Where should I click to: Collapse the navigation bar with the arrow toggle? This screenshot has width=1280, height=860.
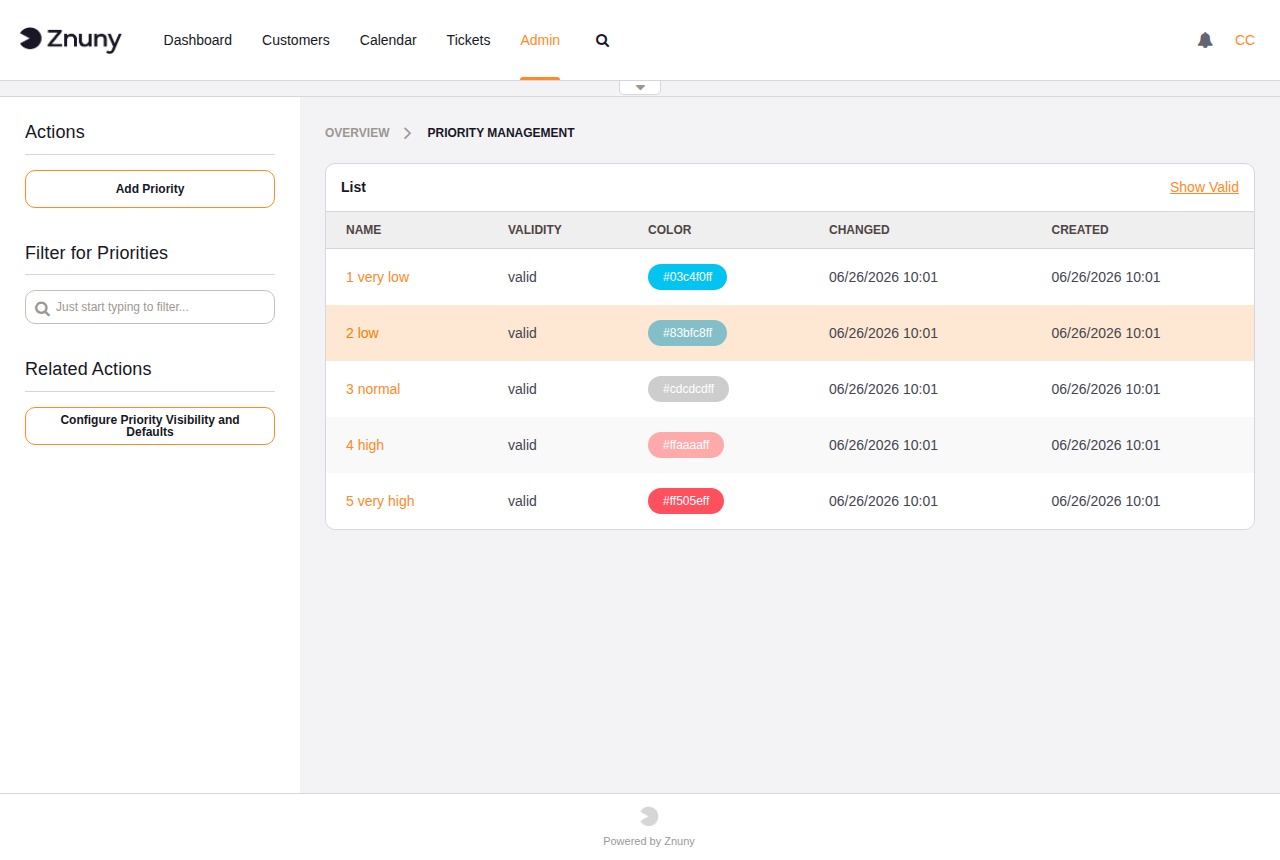click(640, 87)
